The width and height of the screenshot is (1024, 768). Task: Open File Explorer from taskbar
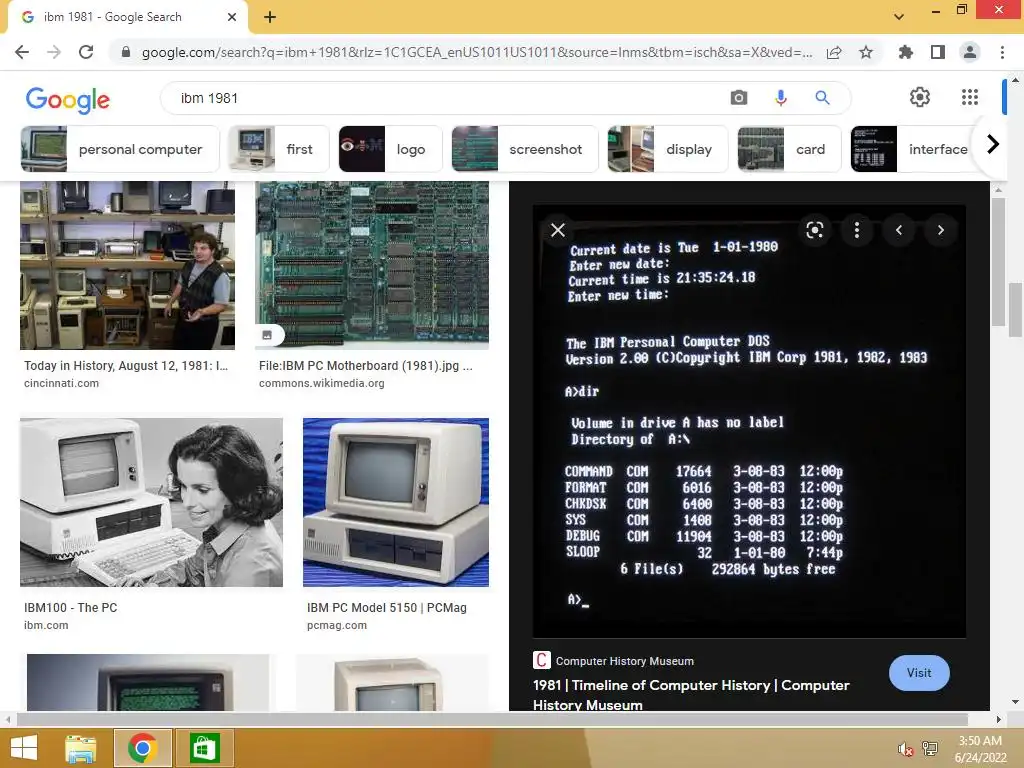80,748
